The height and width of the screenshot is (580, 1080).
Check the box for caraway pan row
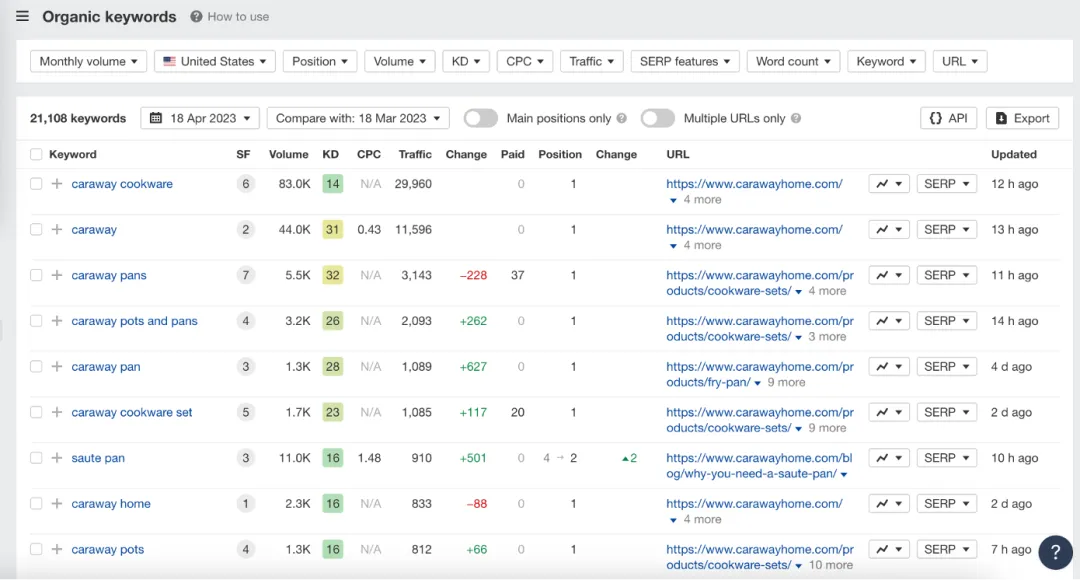point(36,366)
